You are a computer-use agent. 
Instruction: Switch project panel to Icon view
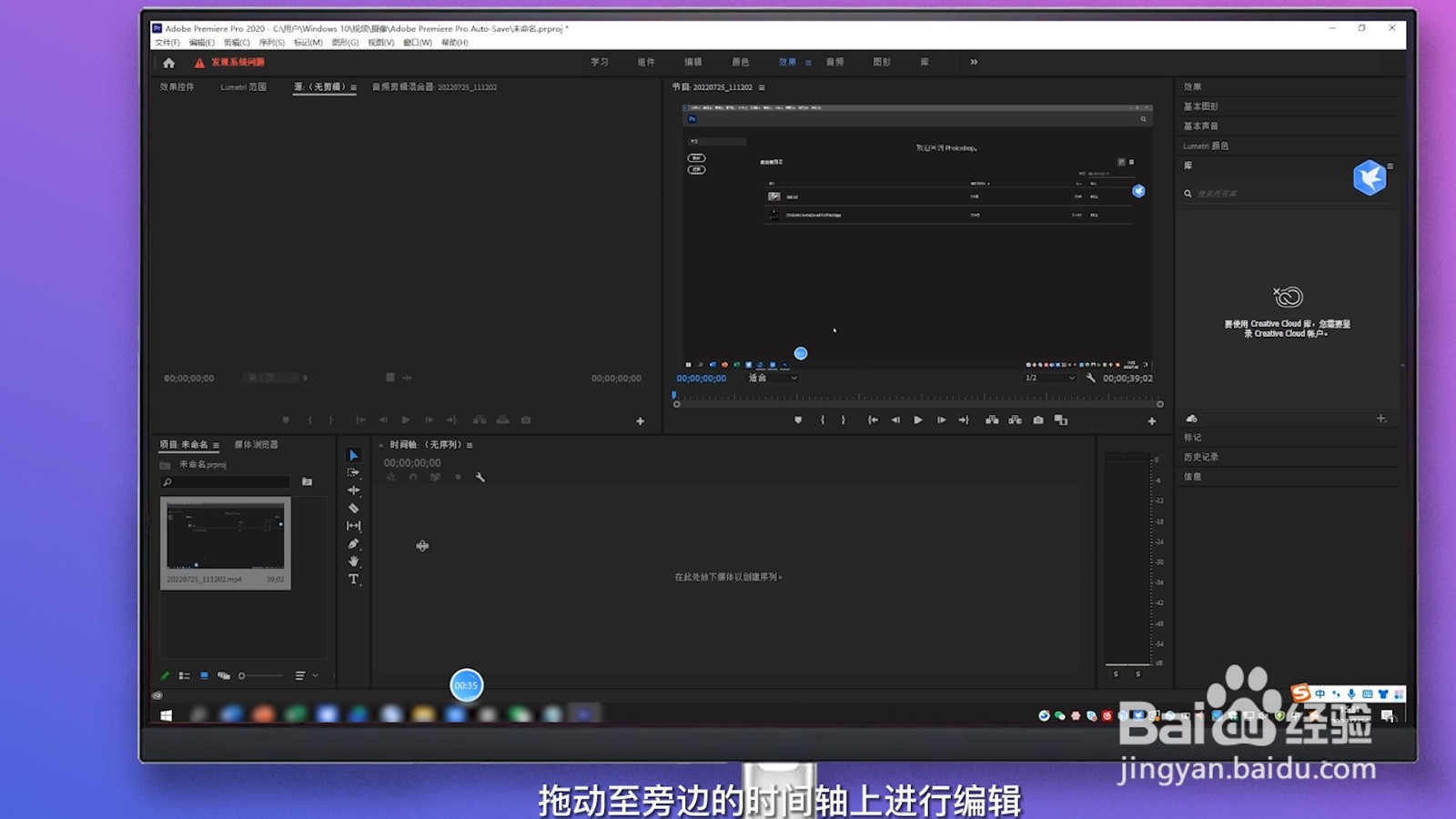(x=204, y=675)
